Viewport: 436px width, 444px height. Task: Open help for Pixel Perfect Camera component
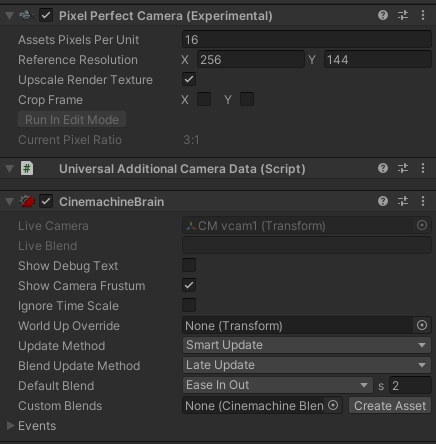(383, 15)
